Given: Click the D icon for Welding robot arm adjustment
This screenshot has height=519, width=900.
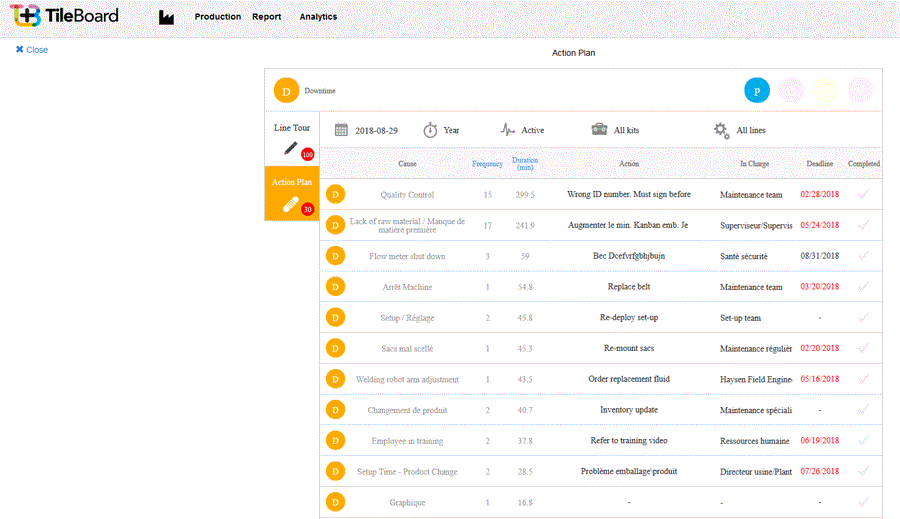Looking at the screenshot, I should pos(335,379).
